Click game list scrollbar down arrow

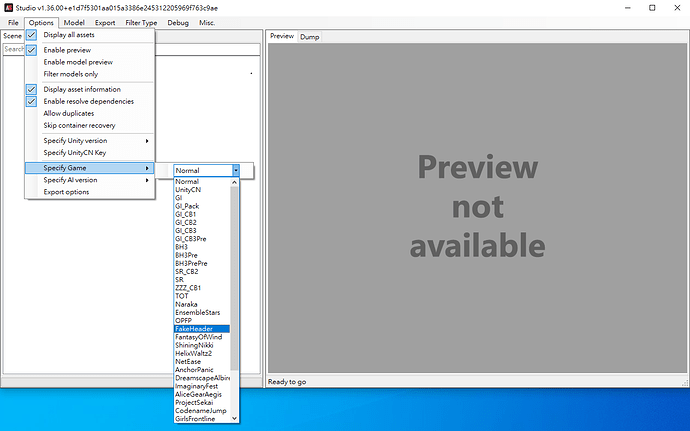click(x=235, y=418)
